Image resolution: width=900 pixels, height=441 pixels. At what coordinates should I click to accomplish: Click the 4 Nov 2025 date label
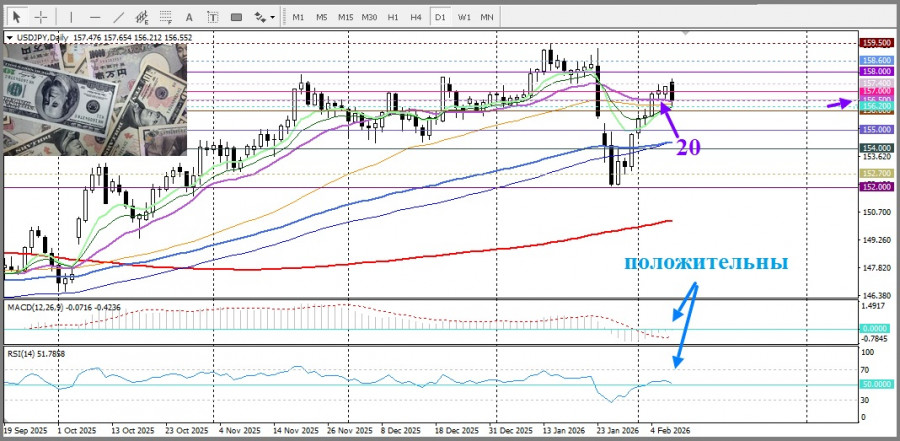(241, 430)
